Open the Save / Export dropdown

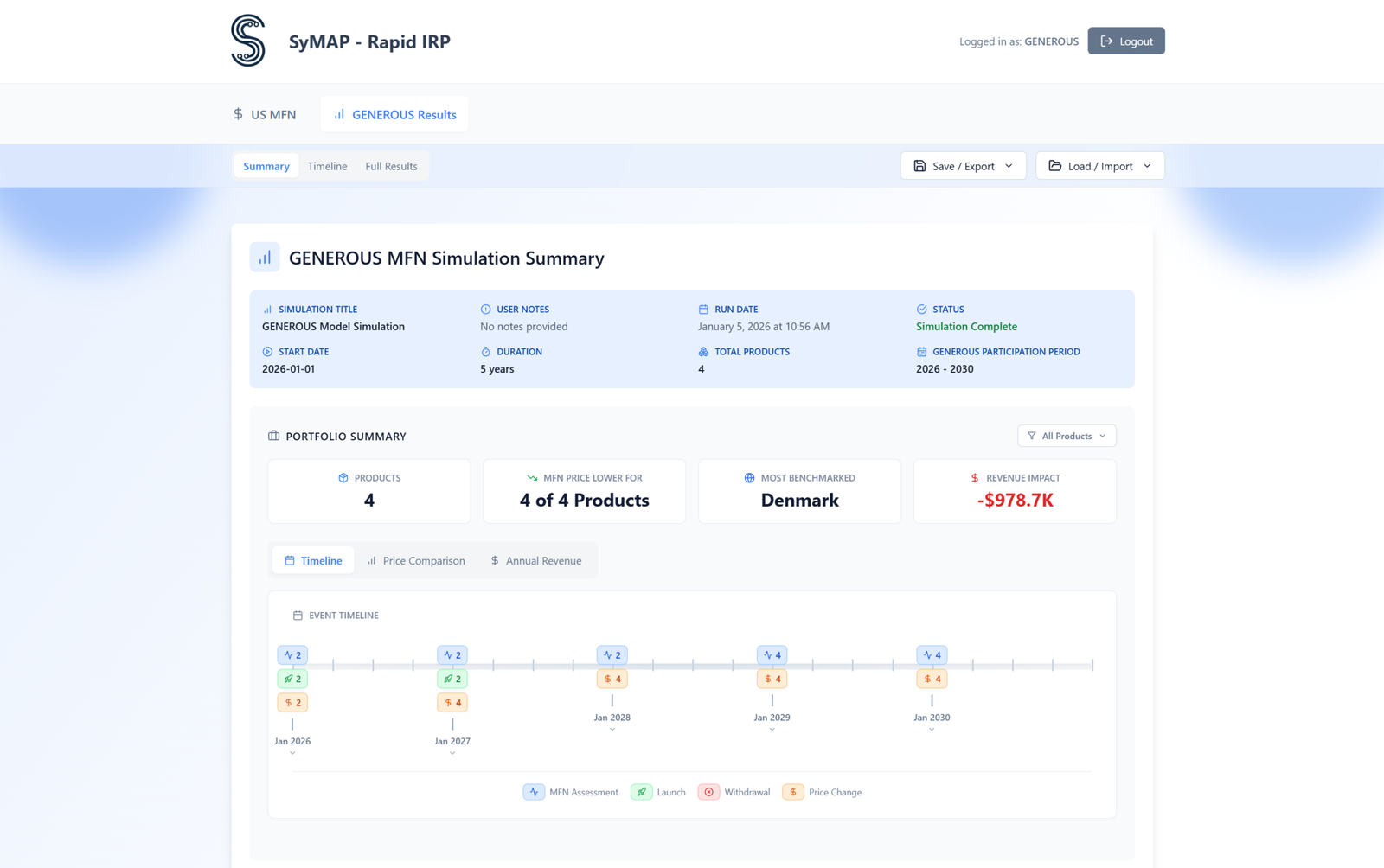pyautogui.click(x=962, y=165)
